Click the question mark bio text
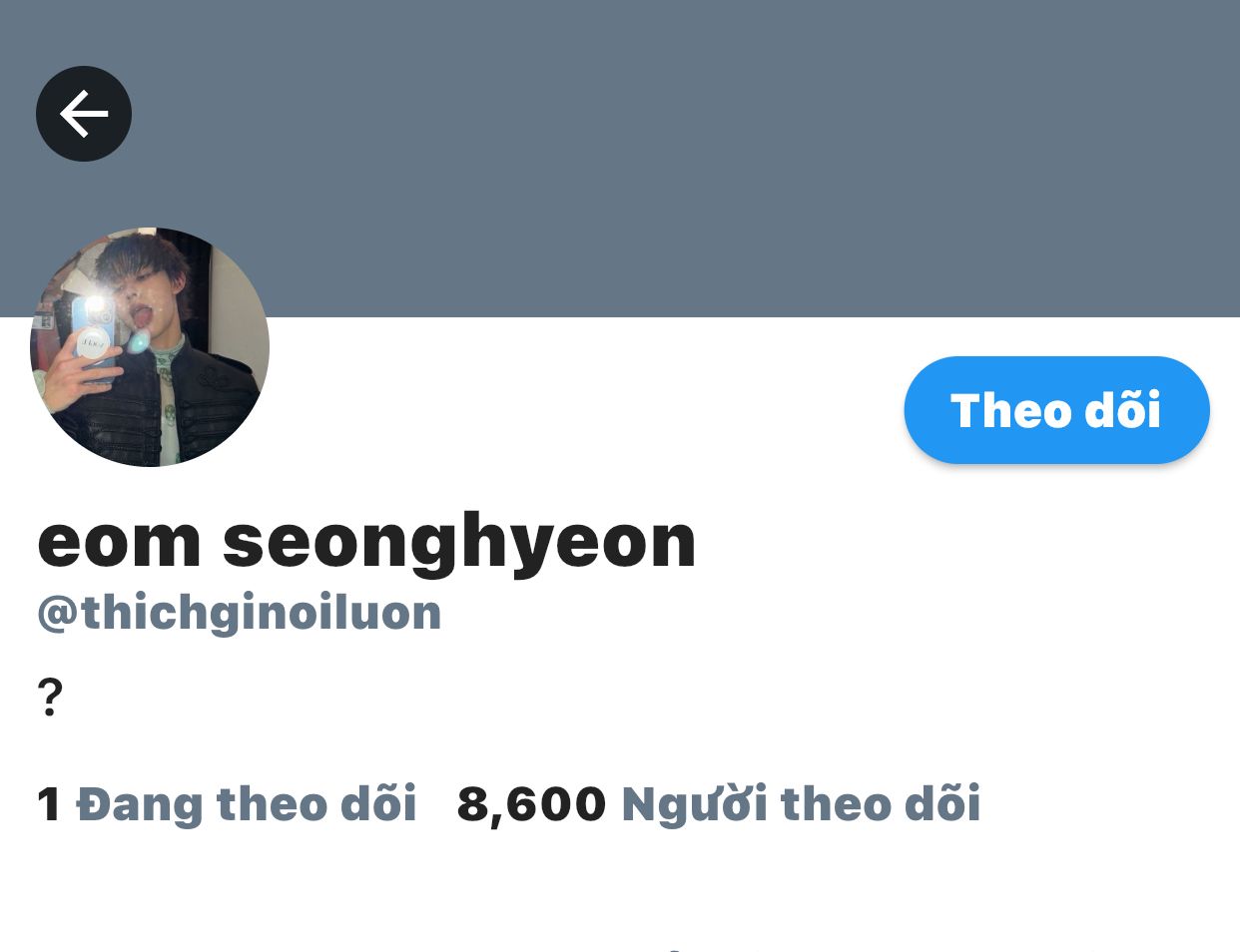This screenshot has width=1240, height=952. point(50,697)
